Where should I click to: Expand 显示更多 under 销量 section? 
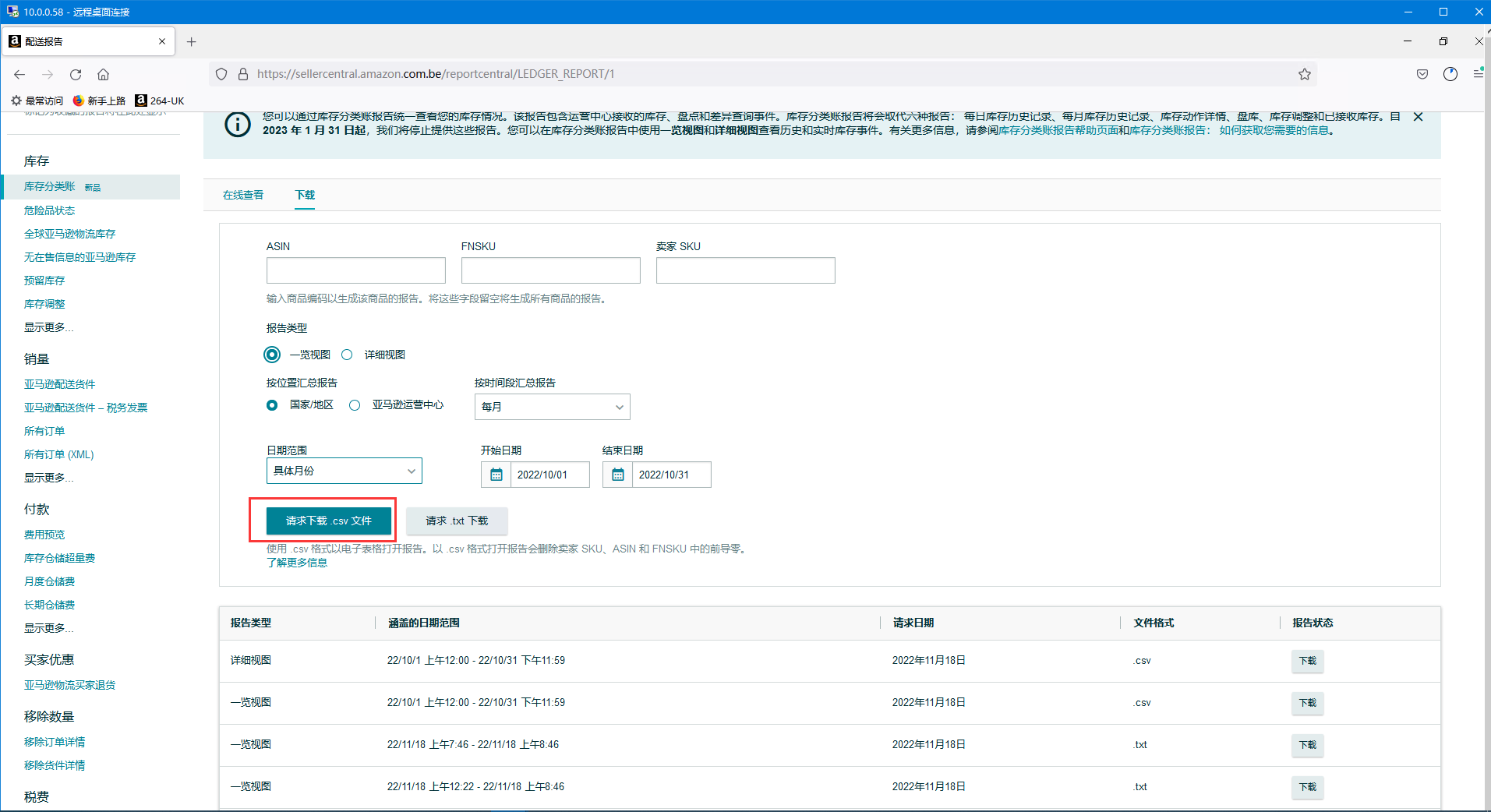coord(48,478)
